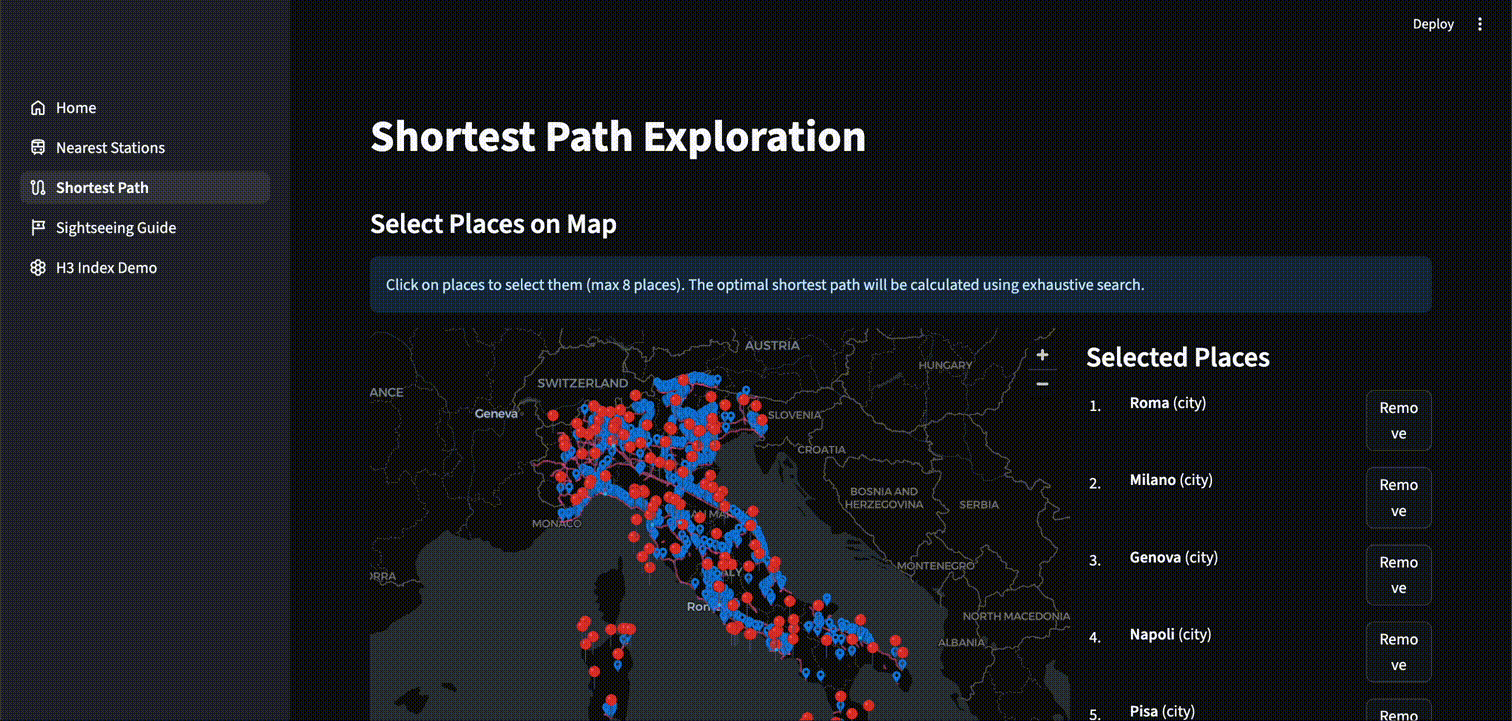Click the Selected Places heading
The width and height of the screenshot is (1512, 721).
coord(1178,357)
